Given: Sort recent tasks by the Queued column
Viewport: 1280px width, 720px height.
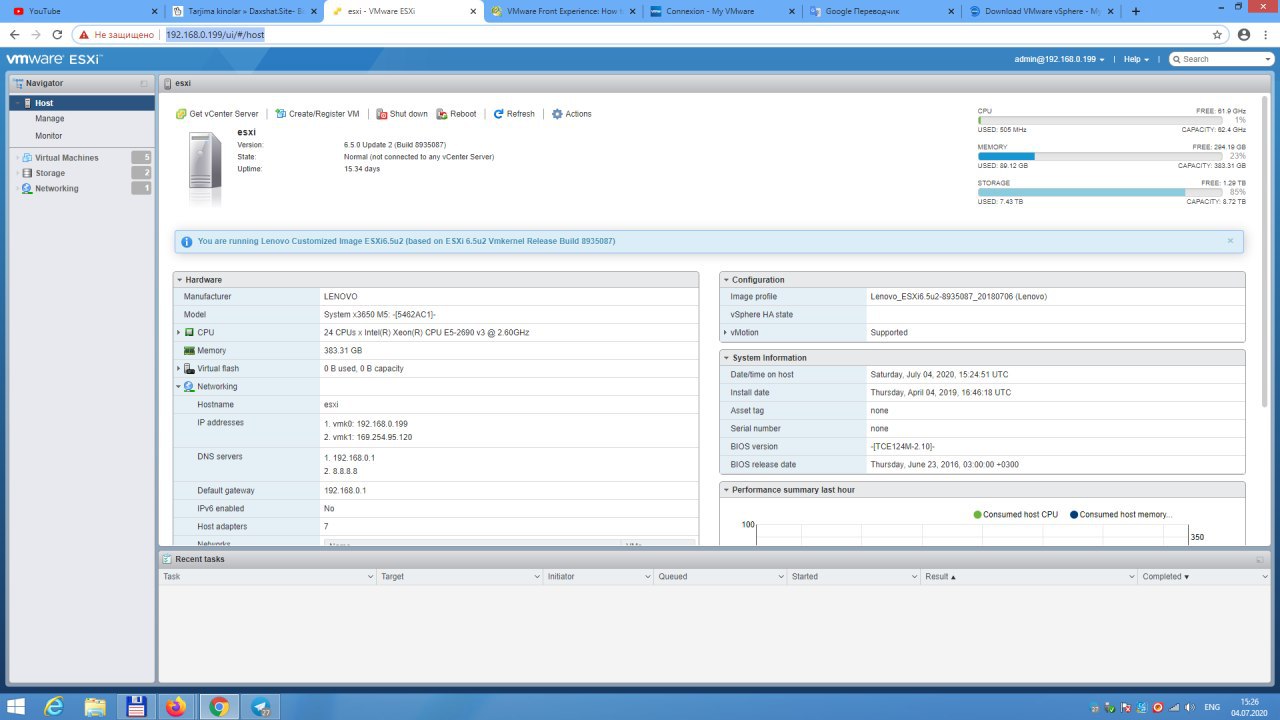Looking at the screenshot, I should (720, 577).
